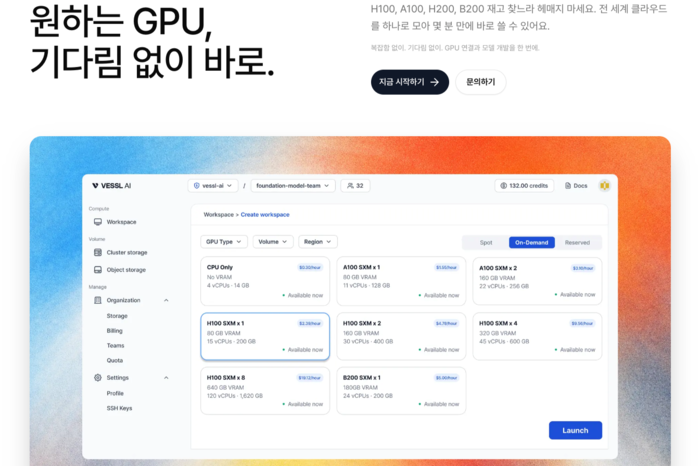Viewport: 700px width, 466px height.
Task: Open the Docs link
Action: (x=576, y=186)
